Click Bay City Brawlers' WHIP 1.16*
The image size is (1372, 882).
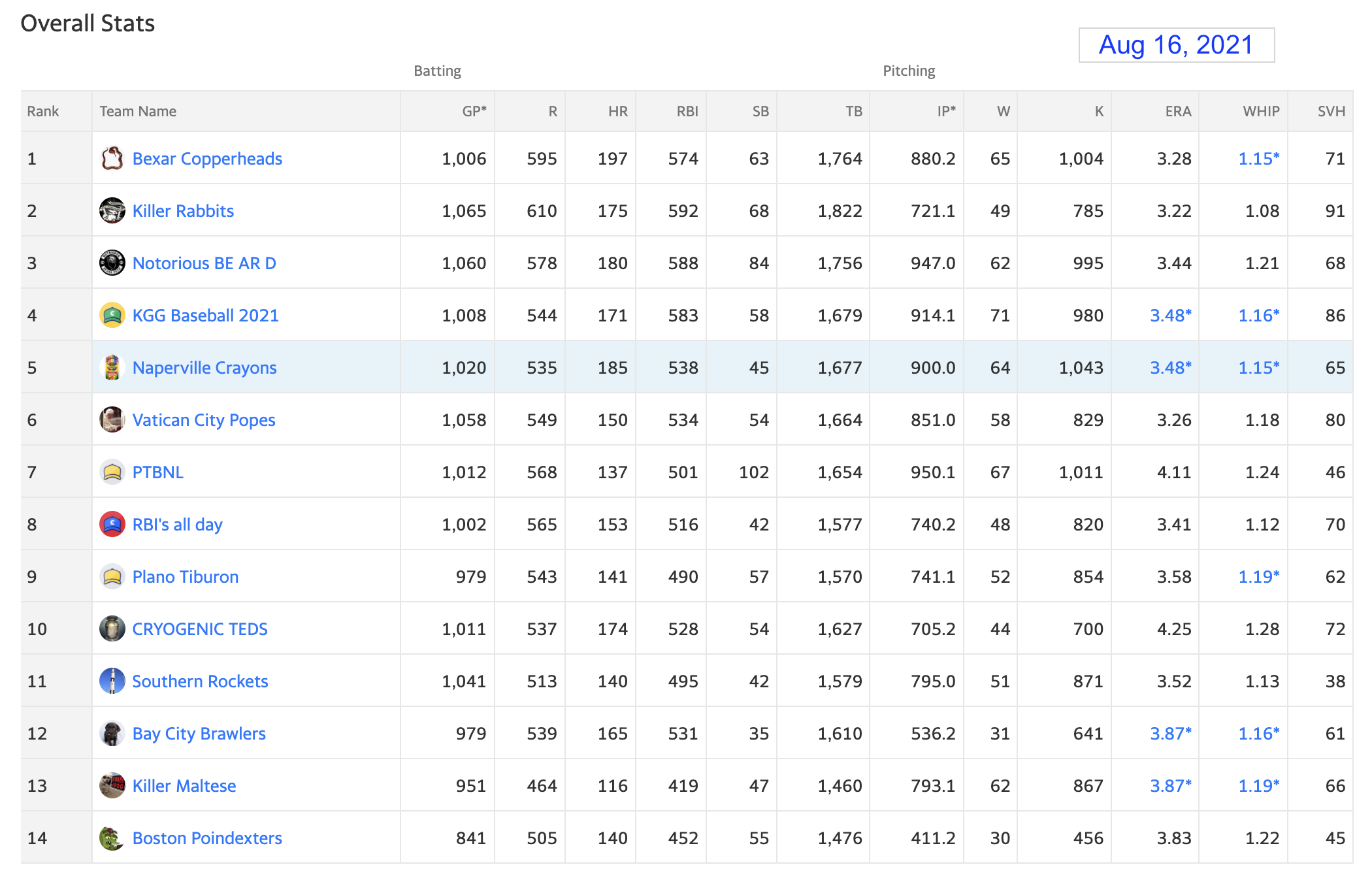coord(1259,734)
